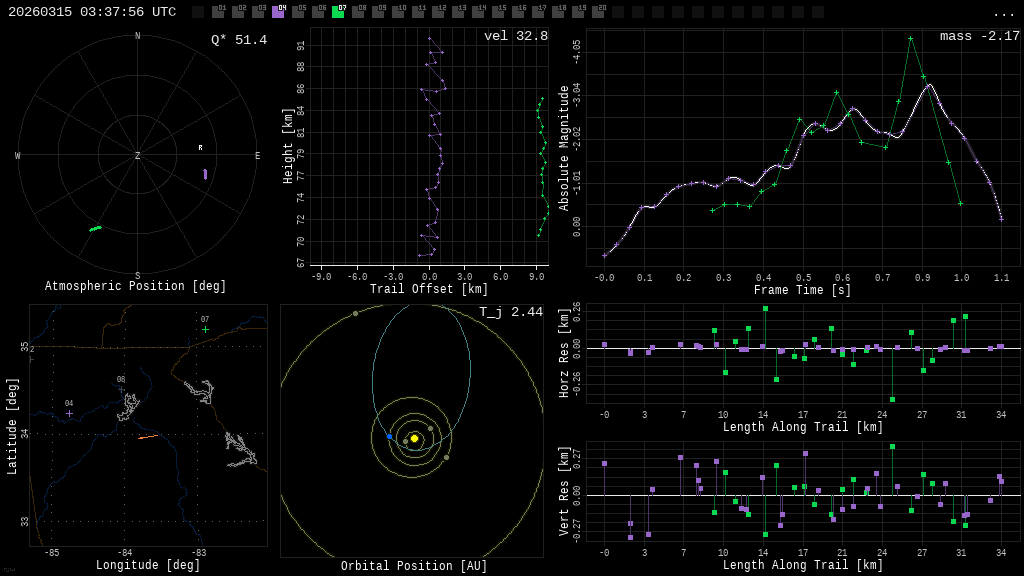The width and height of the screenshot is (1024, 576).
Task: Click the vel 32.8 label
Action: point(515,36)
